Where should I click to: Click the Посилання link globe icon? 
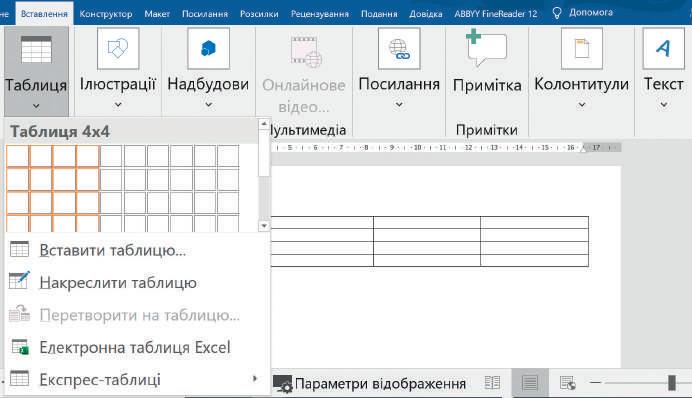399,49
